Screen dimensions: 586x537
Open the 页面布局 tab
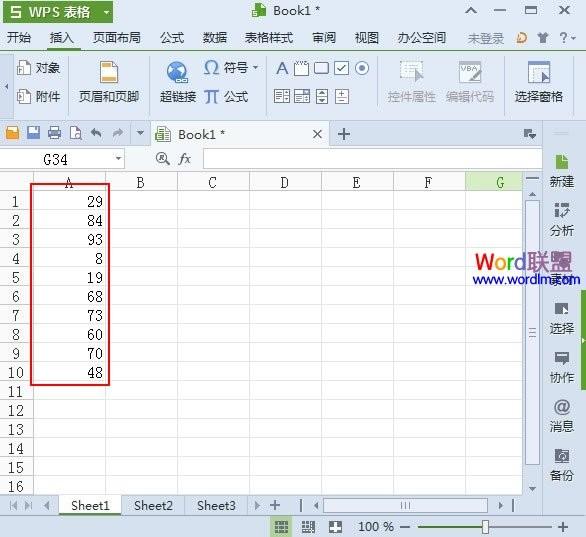117,37
